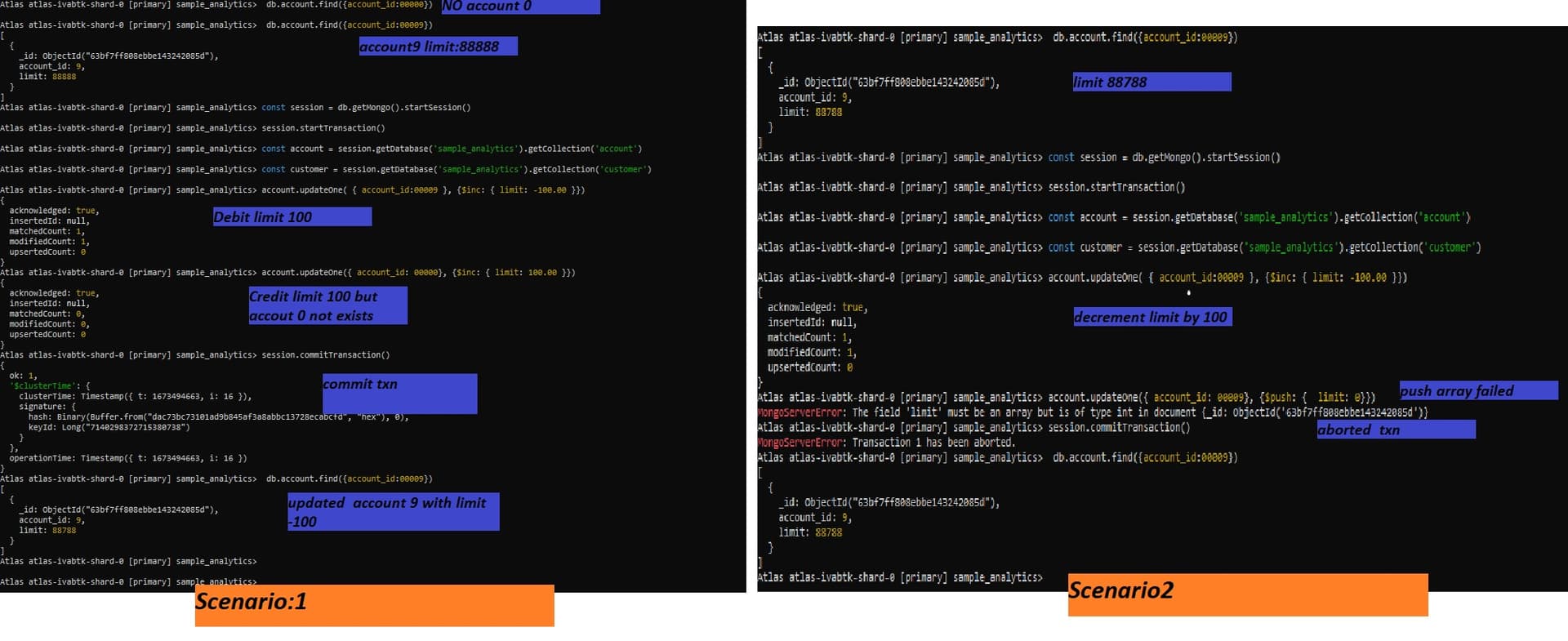This screenshot has height=641, width=1568.
Task: Click the "field 'limit' must be an array" error
Action: click(1139, 412)
